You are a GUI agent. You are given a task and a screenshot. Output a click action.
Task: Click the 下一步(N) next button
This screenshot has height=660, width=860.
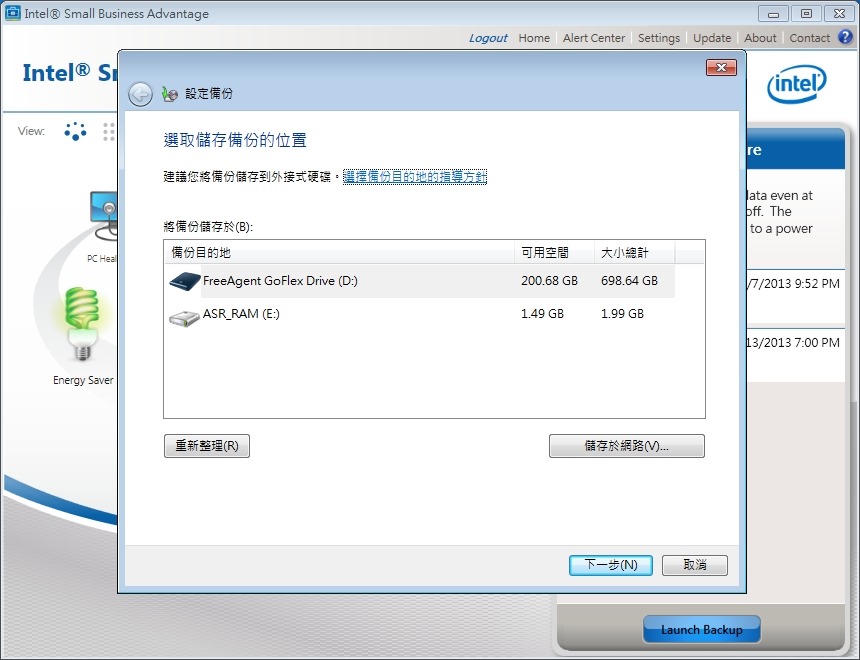[x=610, y=565]
